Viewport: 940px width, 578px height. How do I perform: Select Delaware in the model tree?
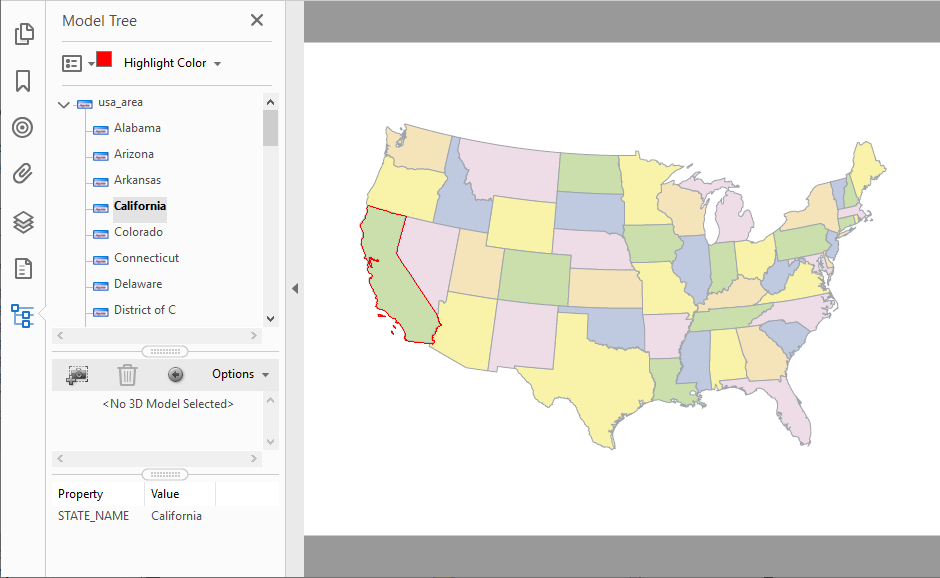coord(138,284)
